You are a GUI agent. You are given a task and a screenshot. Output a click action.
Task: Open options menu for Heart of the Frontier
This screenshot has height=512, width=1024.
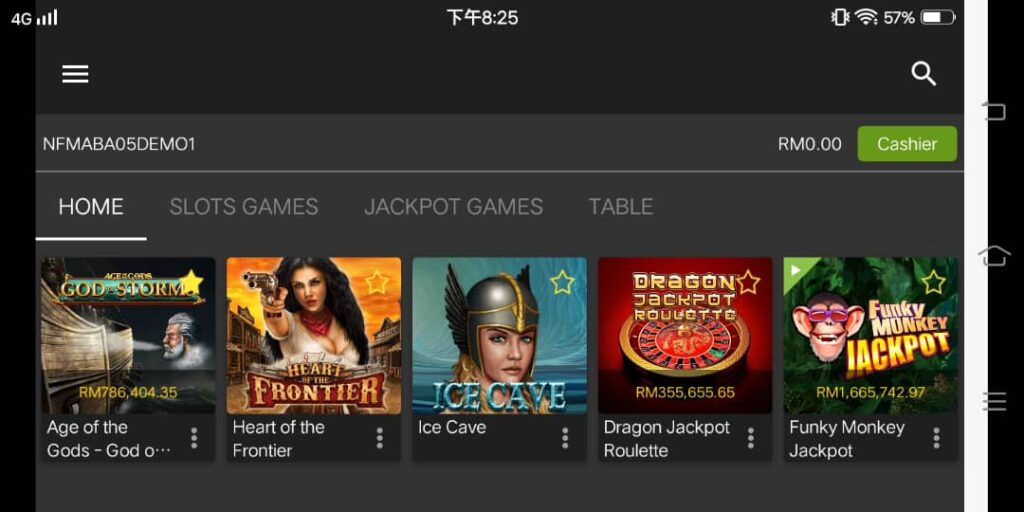pos(379,438)
